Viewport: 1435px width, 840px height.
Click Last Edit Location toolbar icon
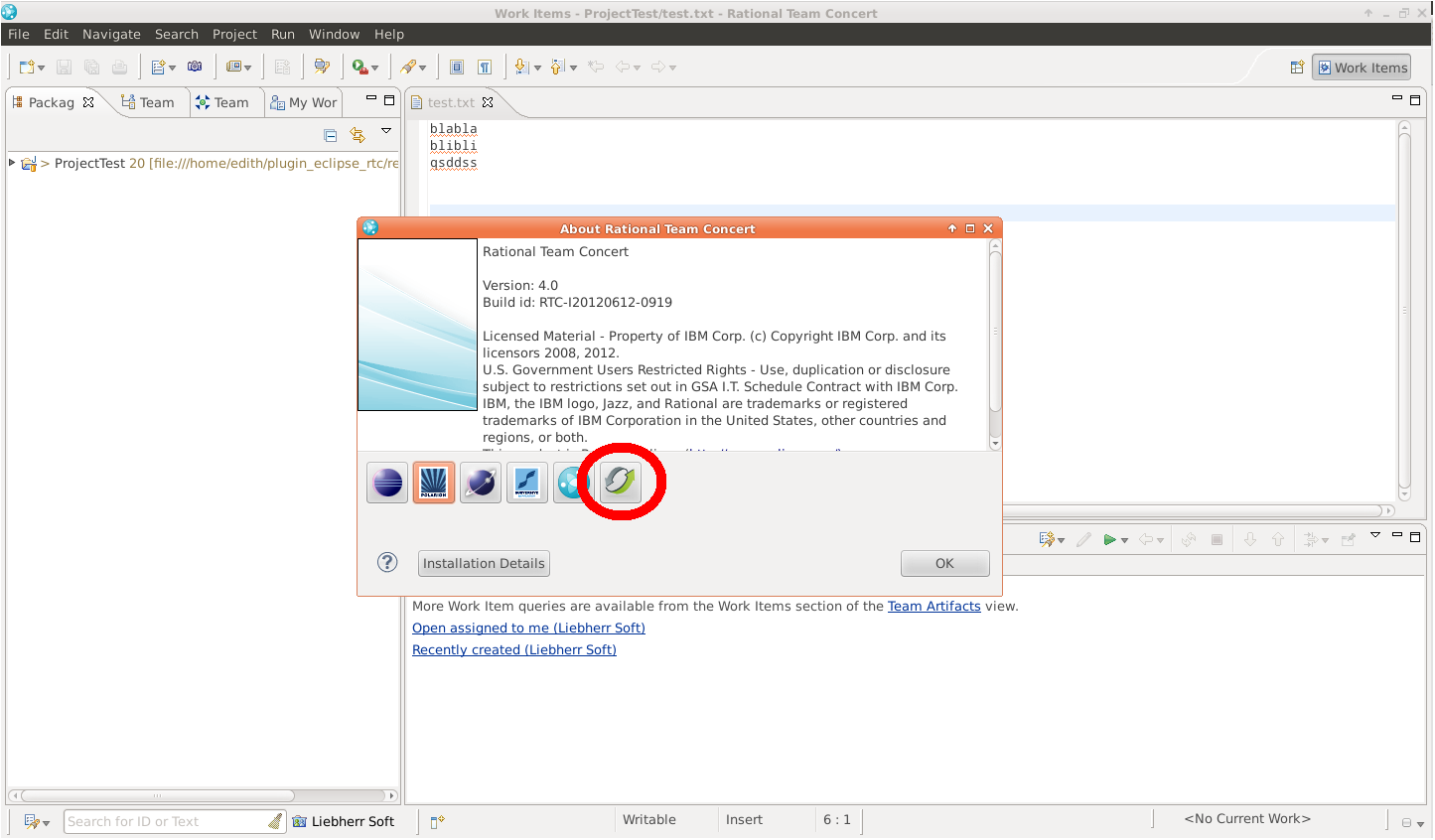click(x=596, y=68)
